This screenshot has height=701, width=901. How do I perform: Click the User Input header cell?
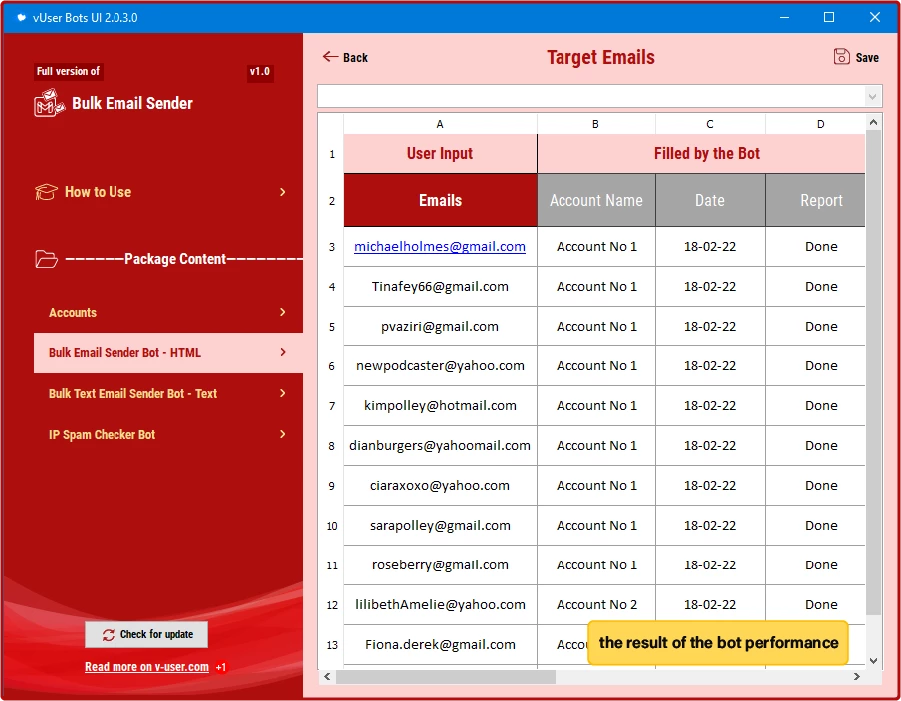click(x=440, y=153)
